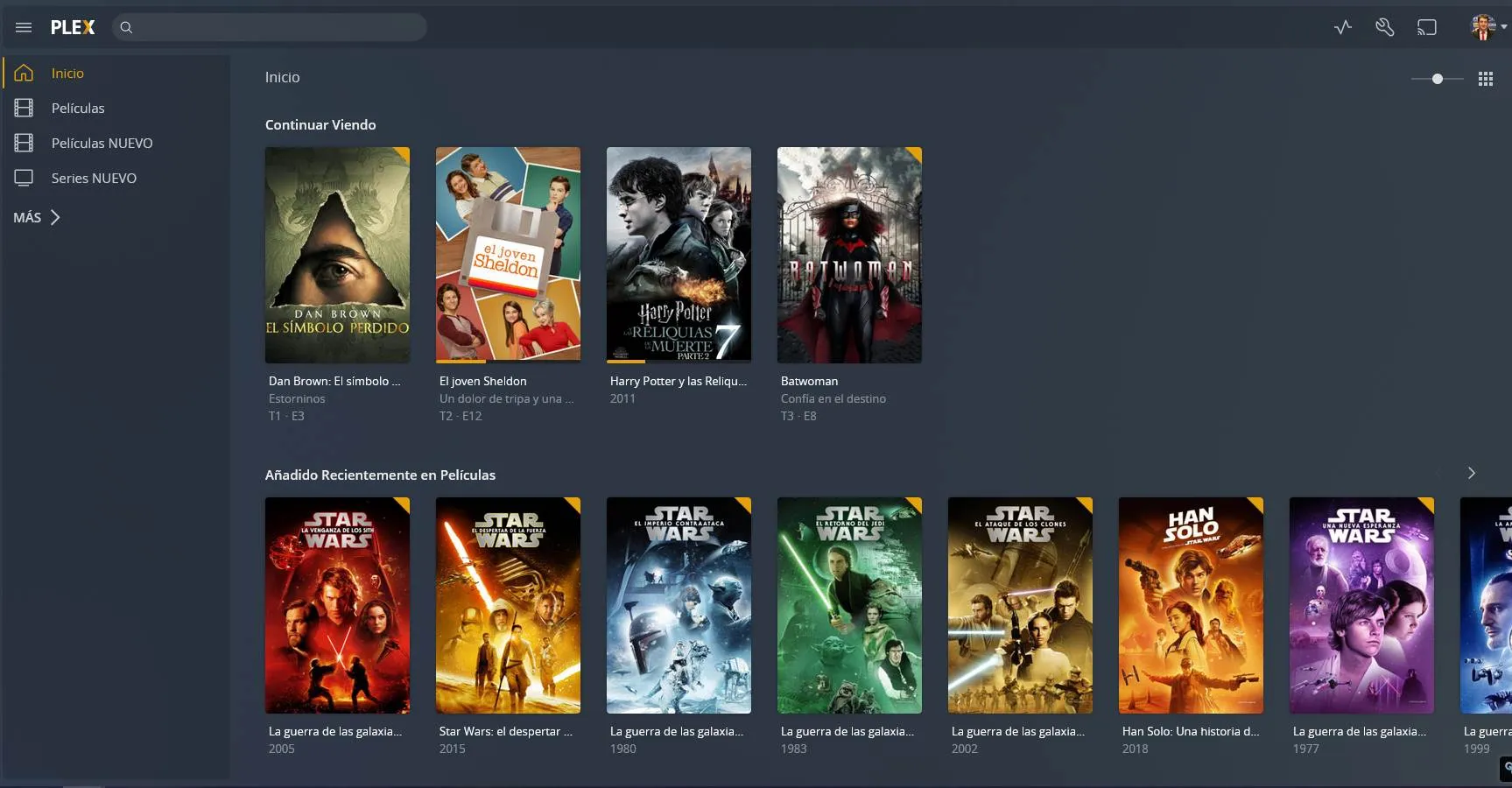Click the El joven Sheldon title link
Screen dimensions: 1512x788
[x=483, y=381]
